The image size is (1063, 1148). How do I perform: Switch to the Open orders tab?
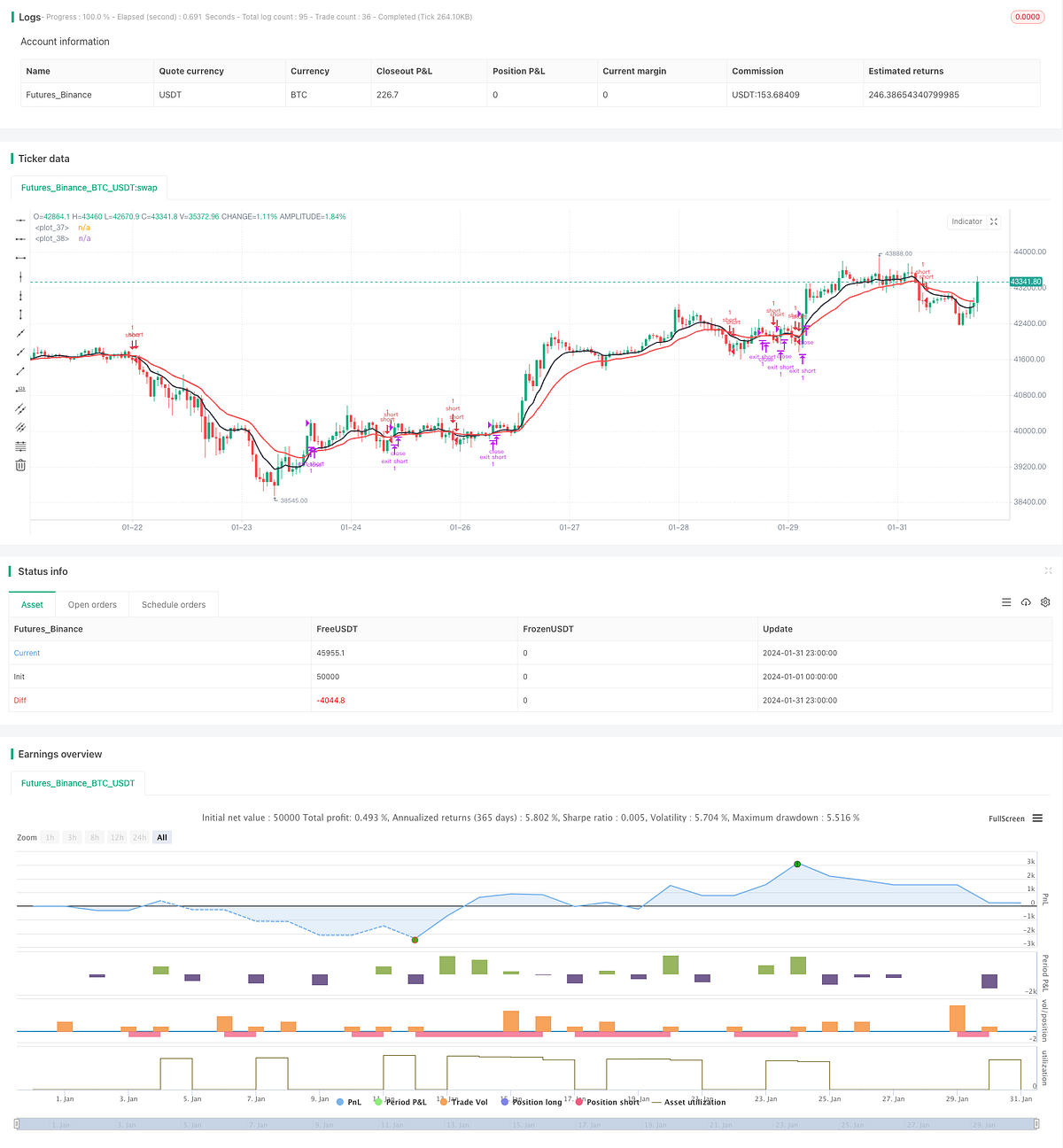point(92,604)
